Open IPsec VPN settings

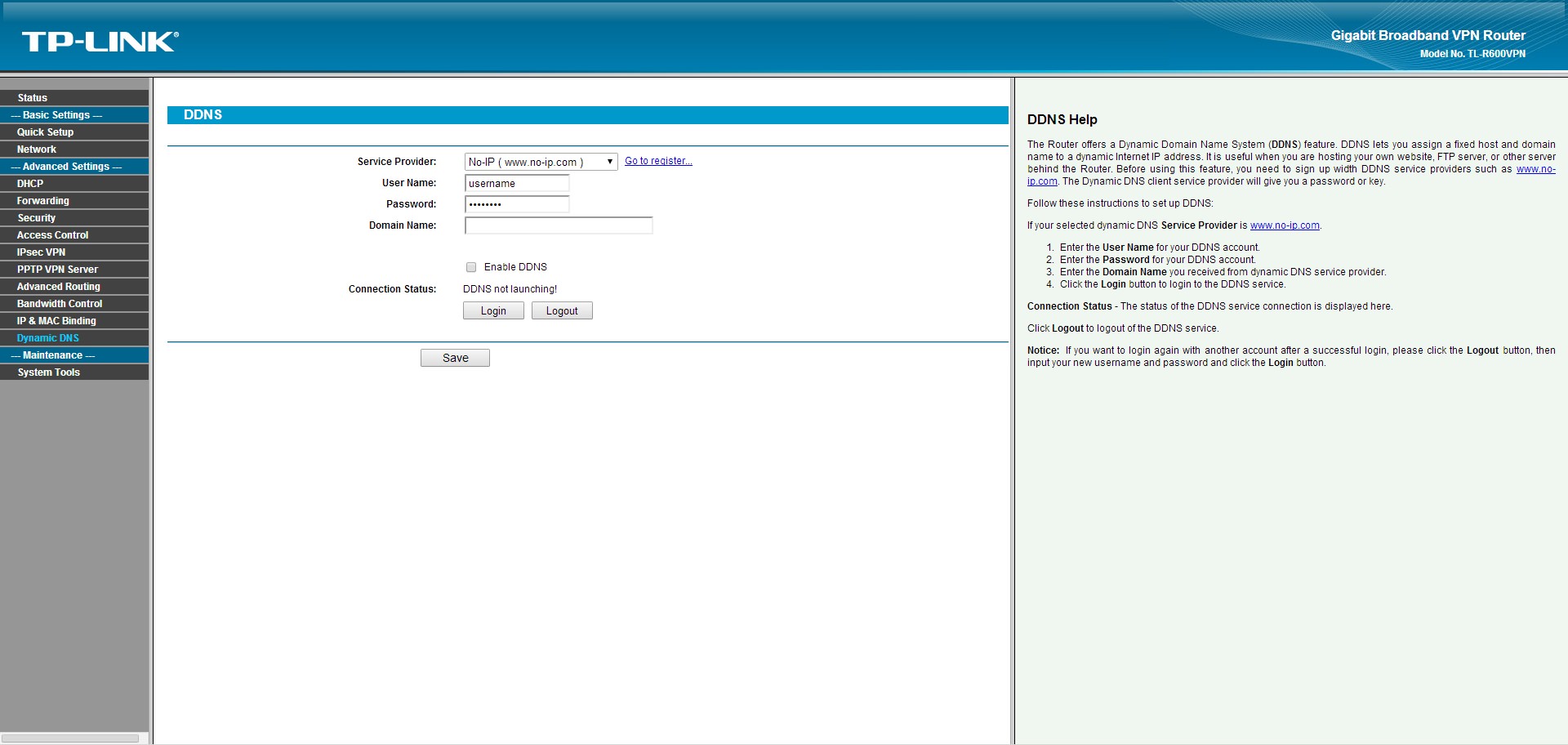(x=74, y=252)
